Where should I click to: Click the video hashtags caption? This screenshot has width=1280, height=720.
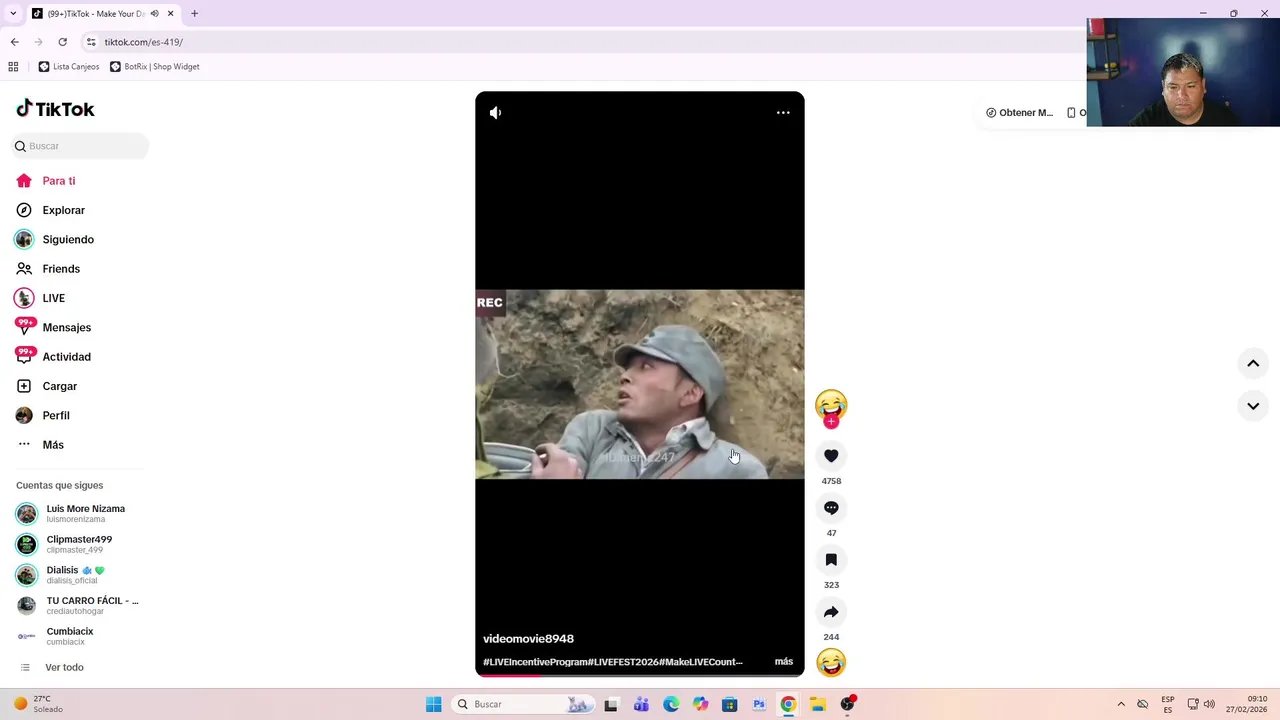pyautogui.click(x=613, y=662)
